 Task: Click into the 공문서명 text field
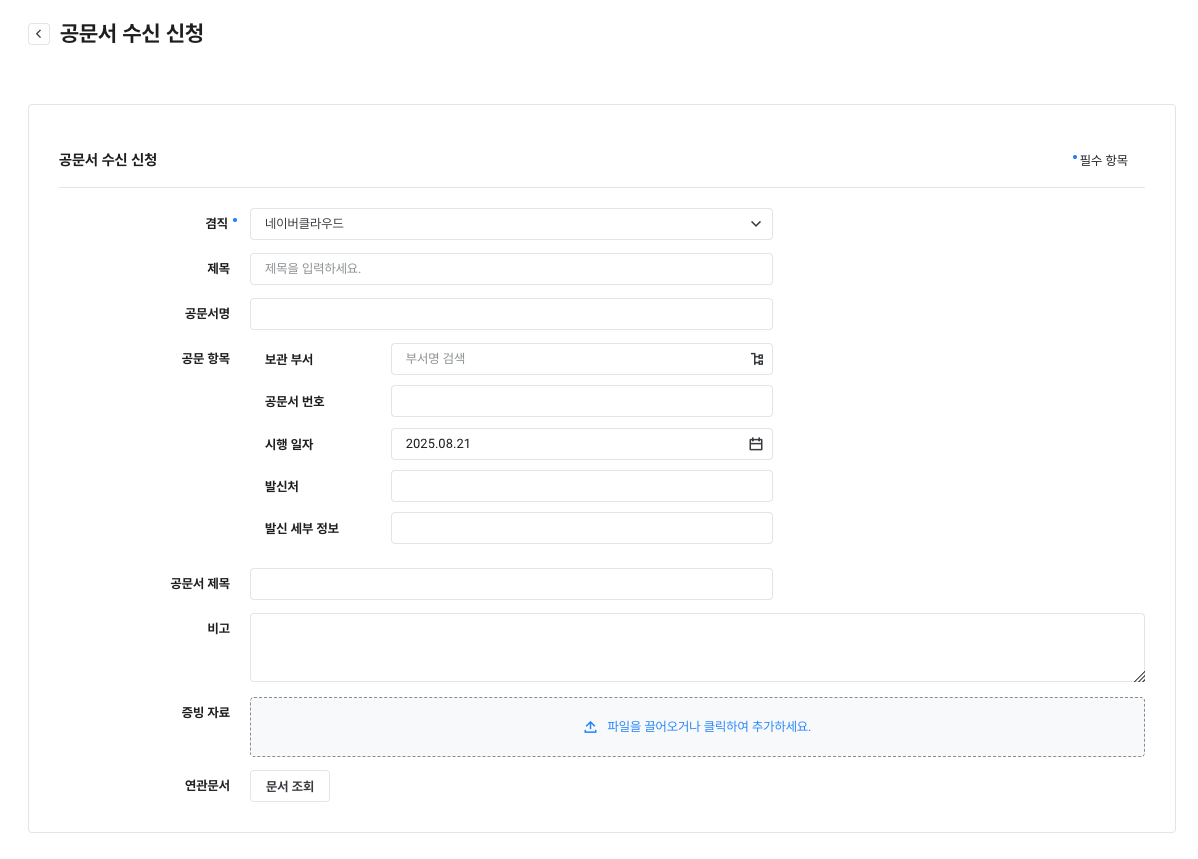pos(510,314)
